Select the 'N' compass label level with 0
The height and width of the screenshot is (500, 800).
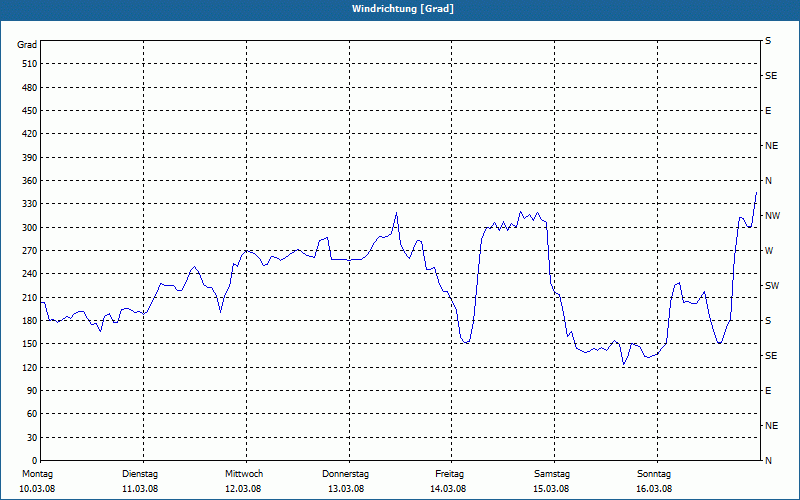click(768, 461)
